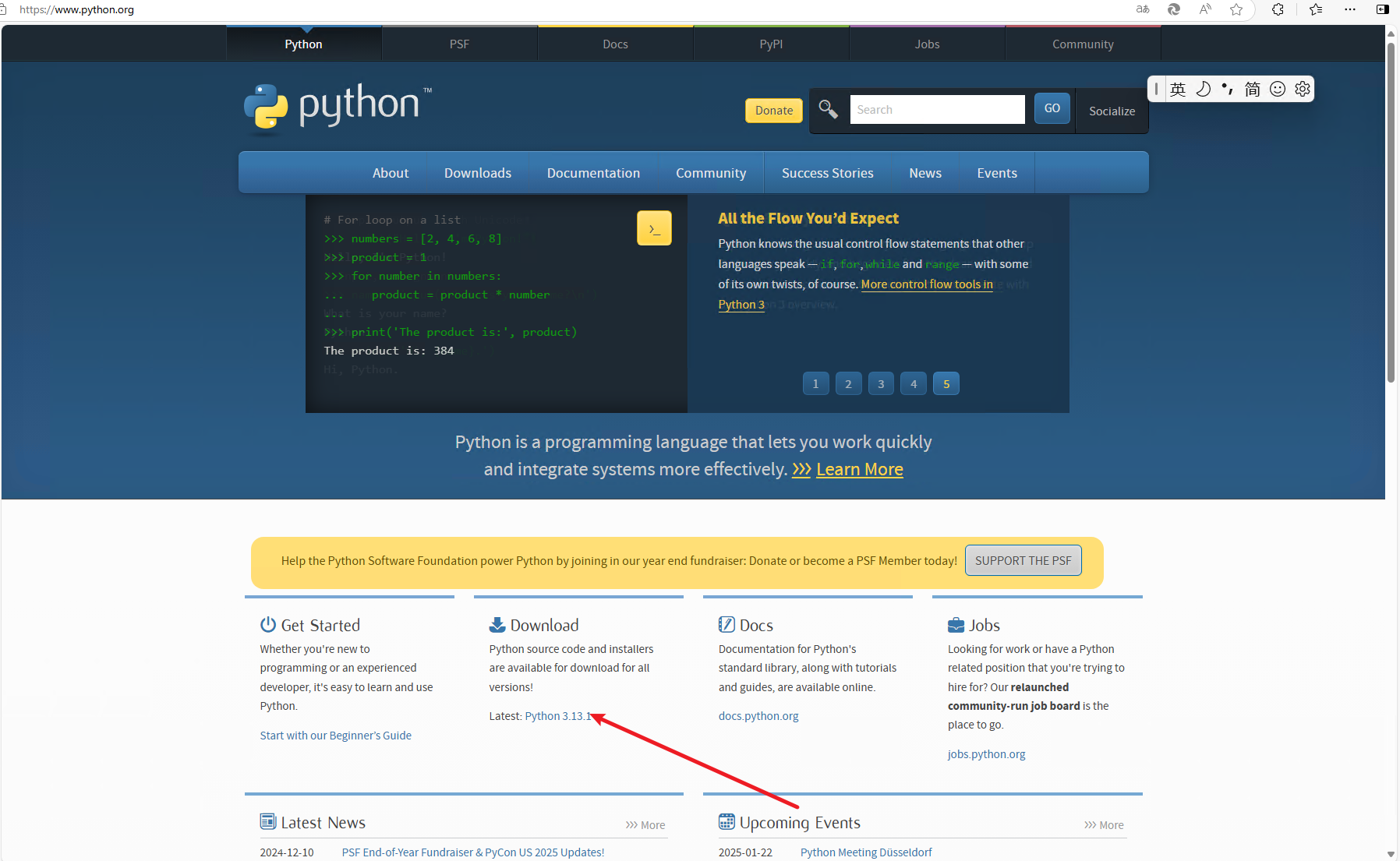The image size is (1400, 861).
Task: Open browser Settings and more menu
Action: 1350,9
